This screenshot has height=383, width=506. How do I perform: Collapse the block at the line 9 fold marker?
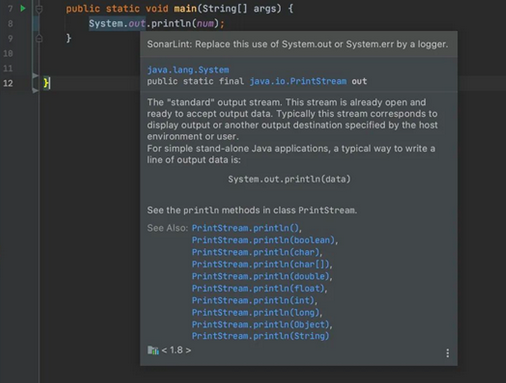(39, 39)
